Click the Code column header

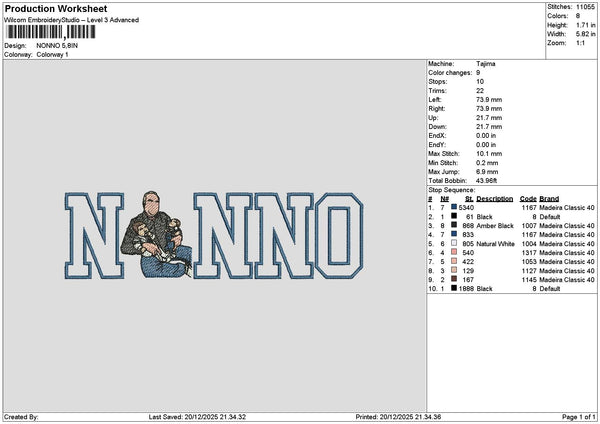point(528,199)
